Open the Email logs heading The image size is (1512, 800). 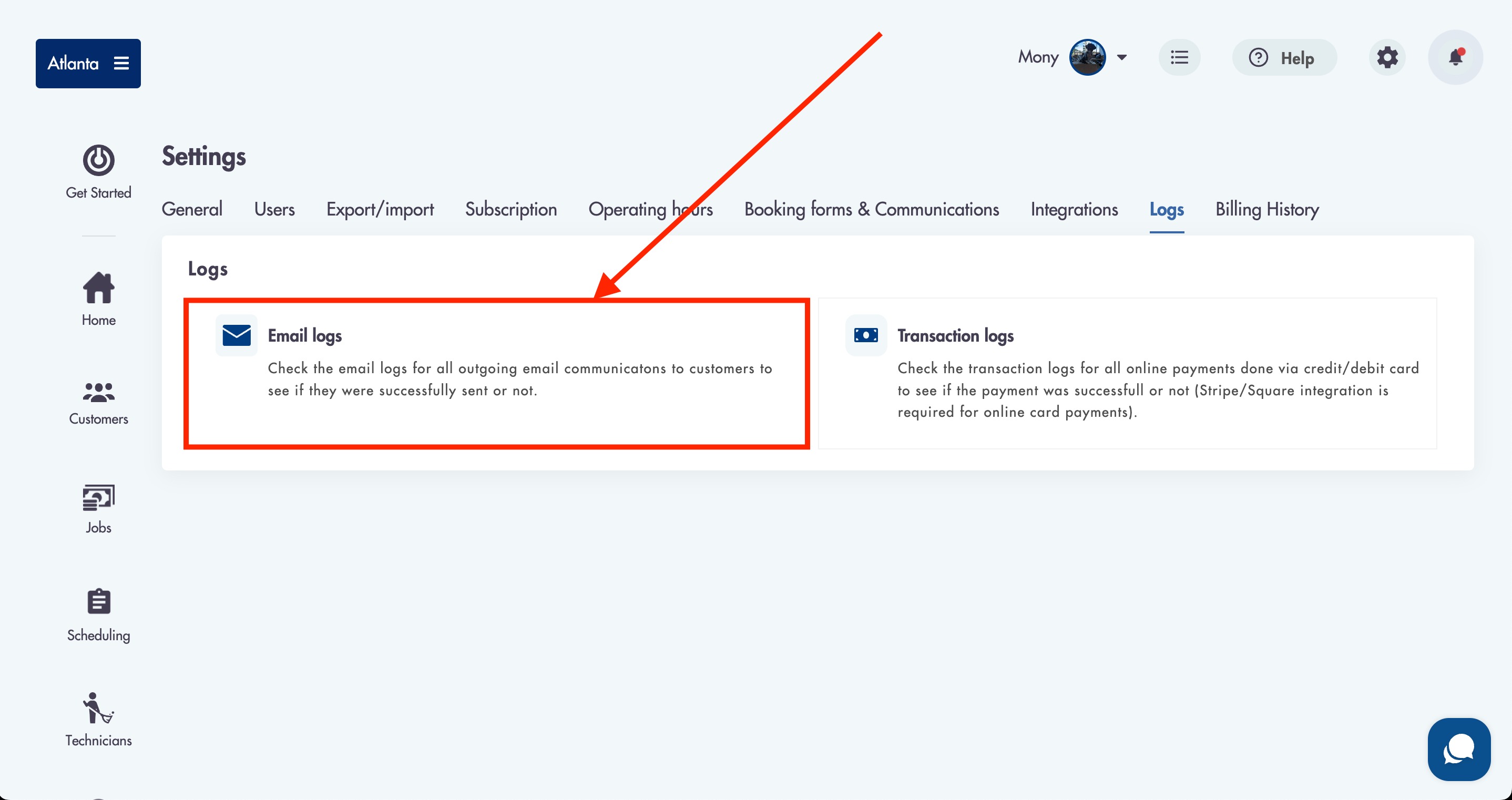[304, 336]
